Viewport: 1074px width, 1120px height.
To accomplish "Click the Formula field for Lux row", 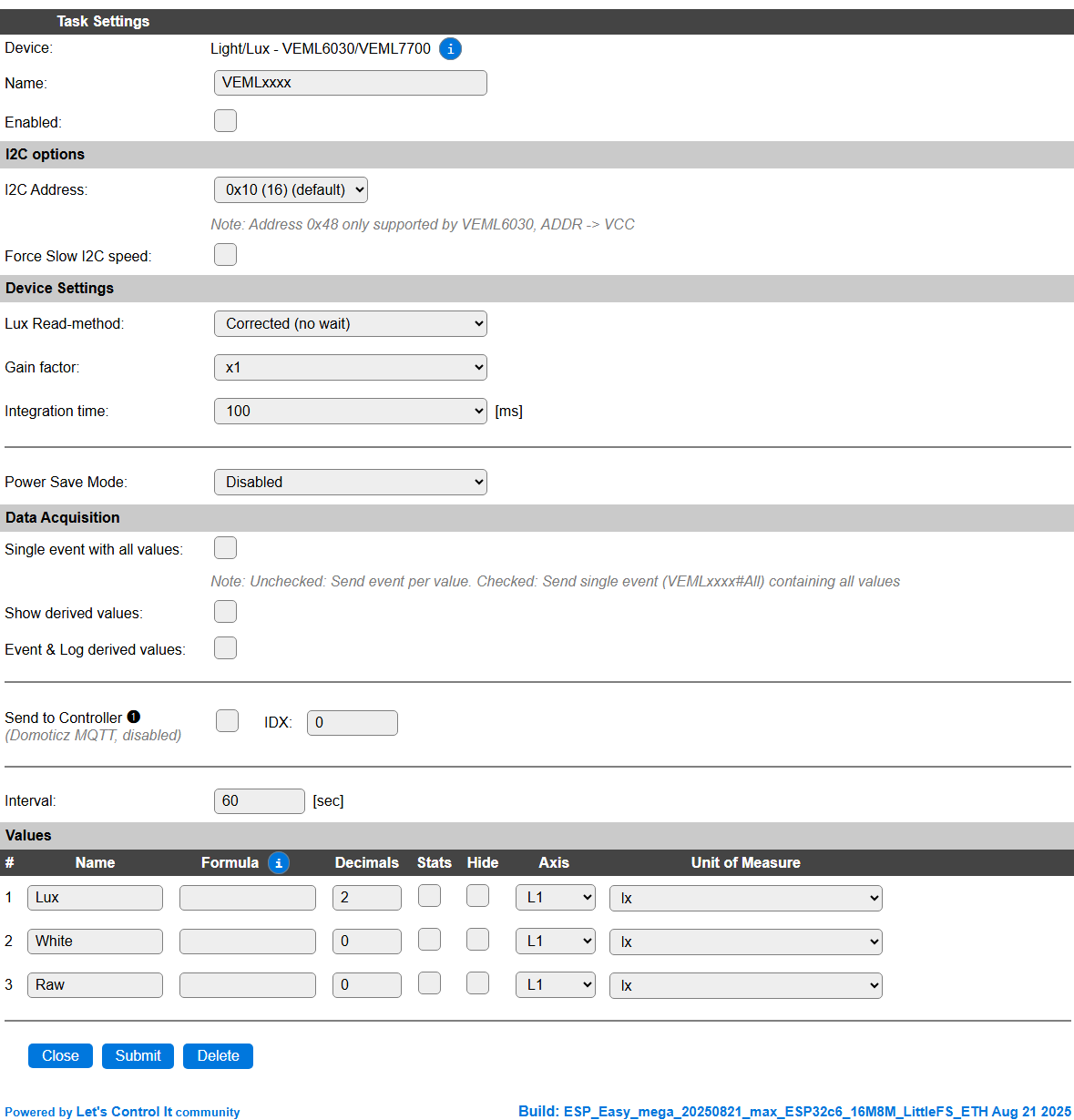I will coord(248,898).
